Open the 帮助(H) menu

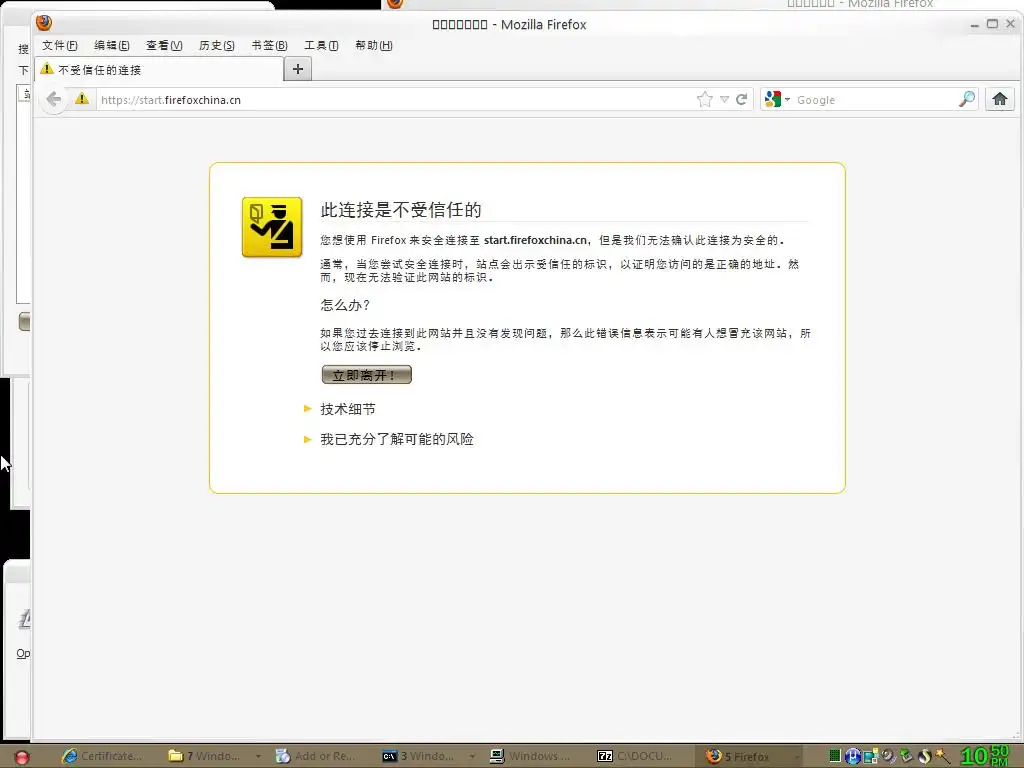point(374,45)
